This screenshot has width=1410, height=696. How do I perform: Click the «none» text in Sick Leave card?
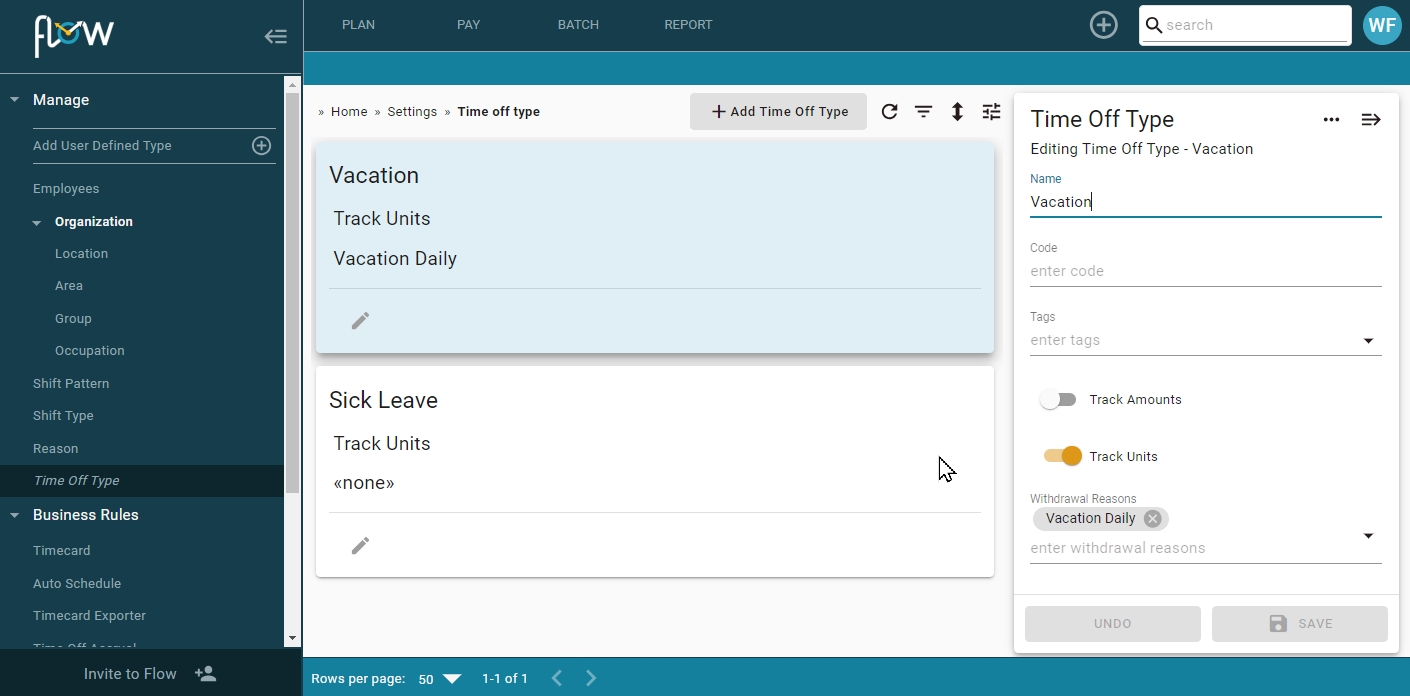click(x=364, y=484)
